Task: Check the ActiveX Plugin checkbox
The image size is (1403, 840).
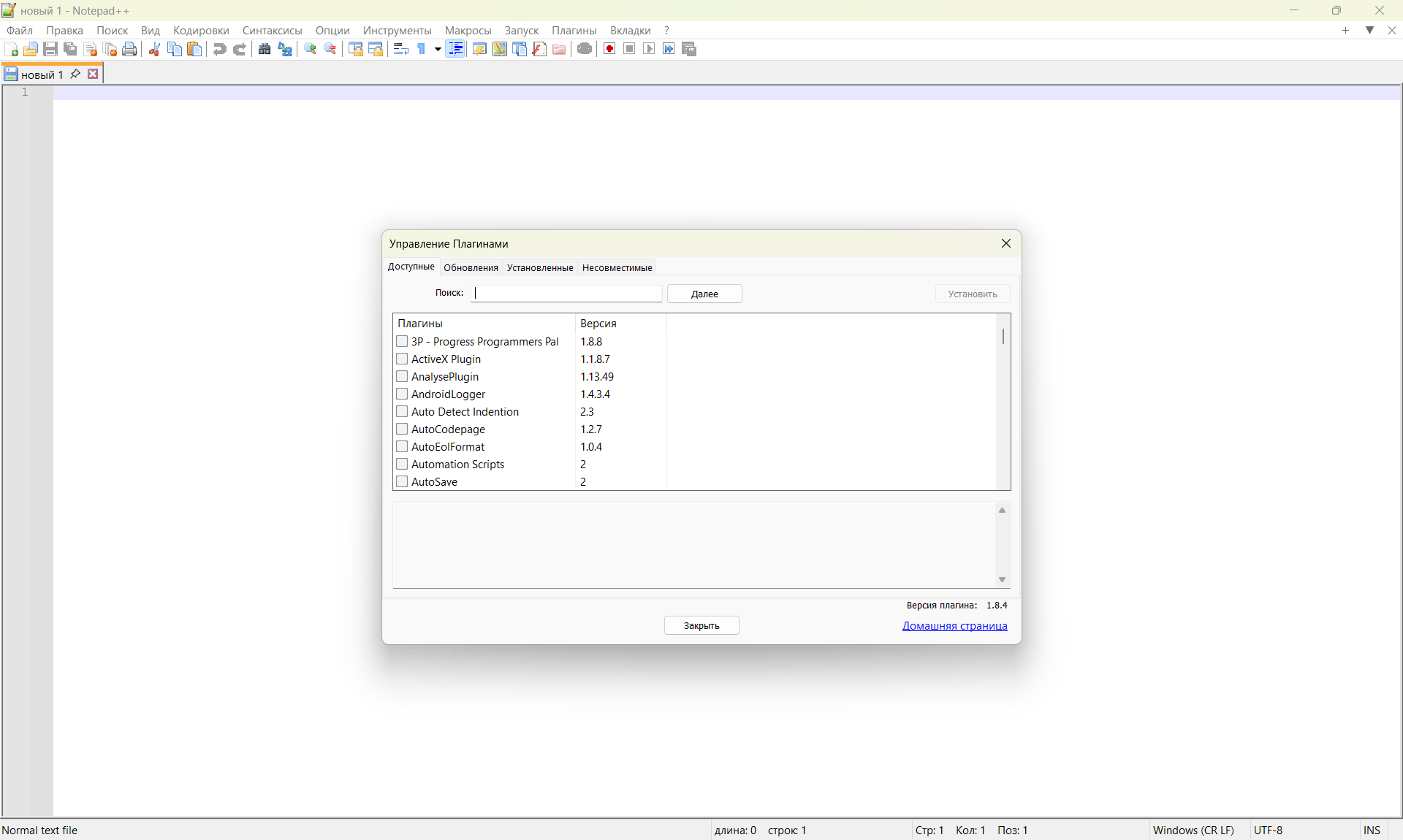Action: coord(402,359)
